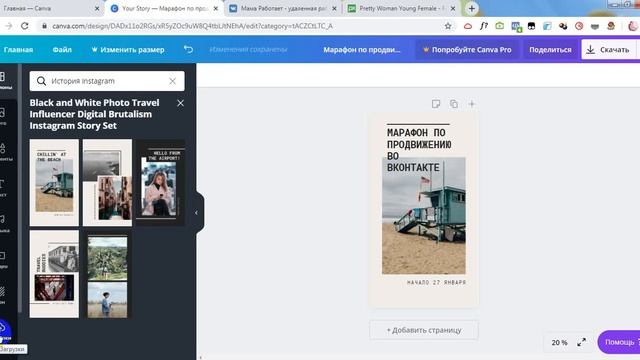Click the green camera extension icon

coord(500,26)
